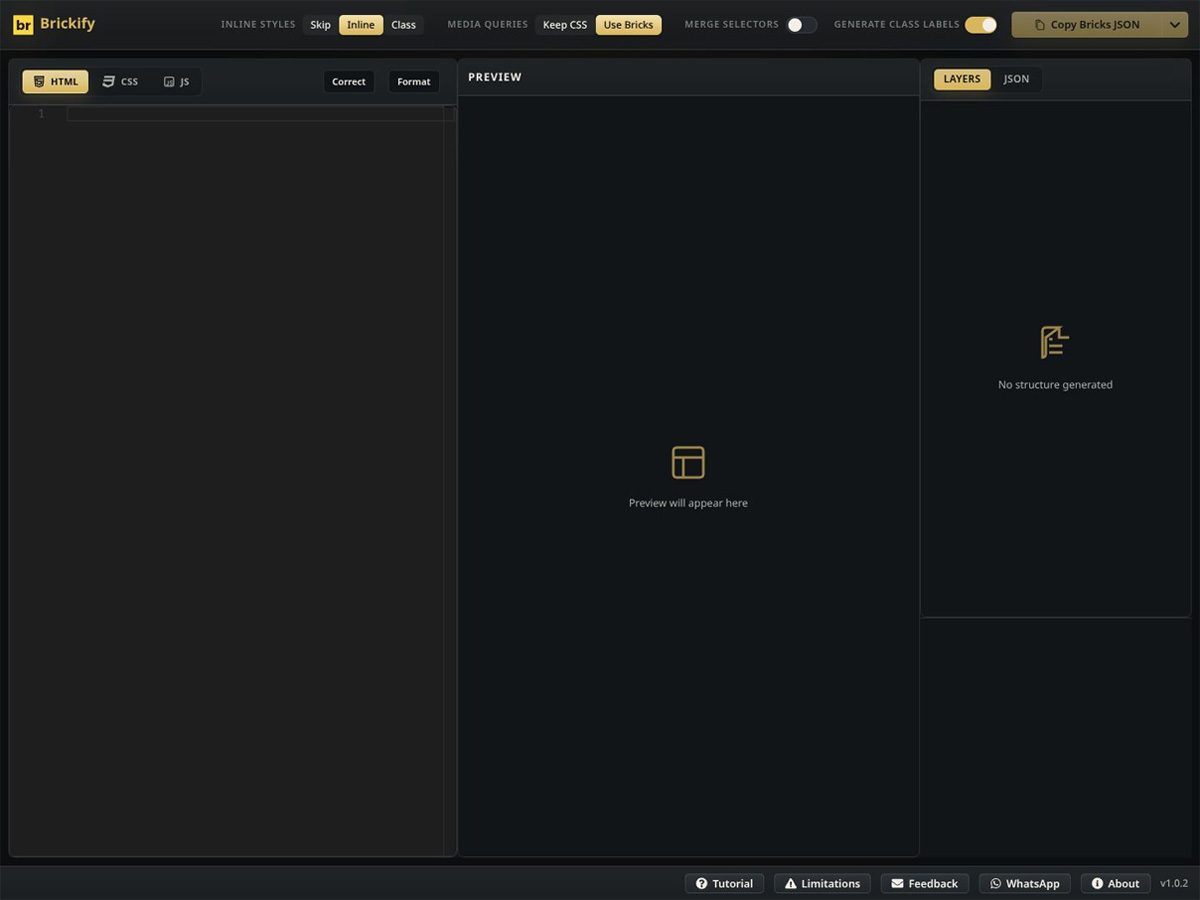
Task: Click the preview layout placeholder icon
Action: tap(688, 462)
